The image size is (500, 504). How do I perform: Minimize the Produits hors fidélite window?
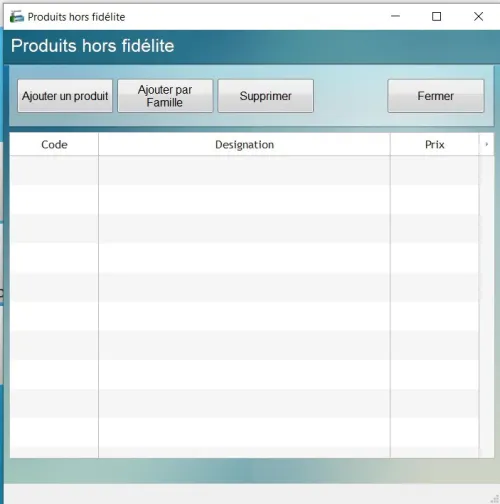click(395, 16)
